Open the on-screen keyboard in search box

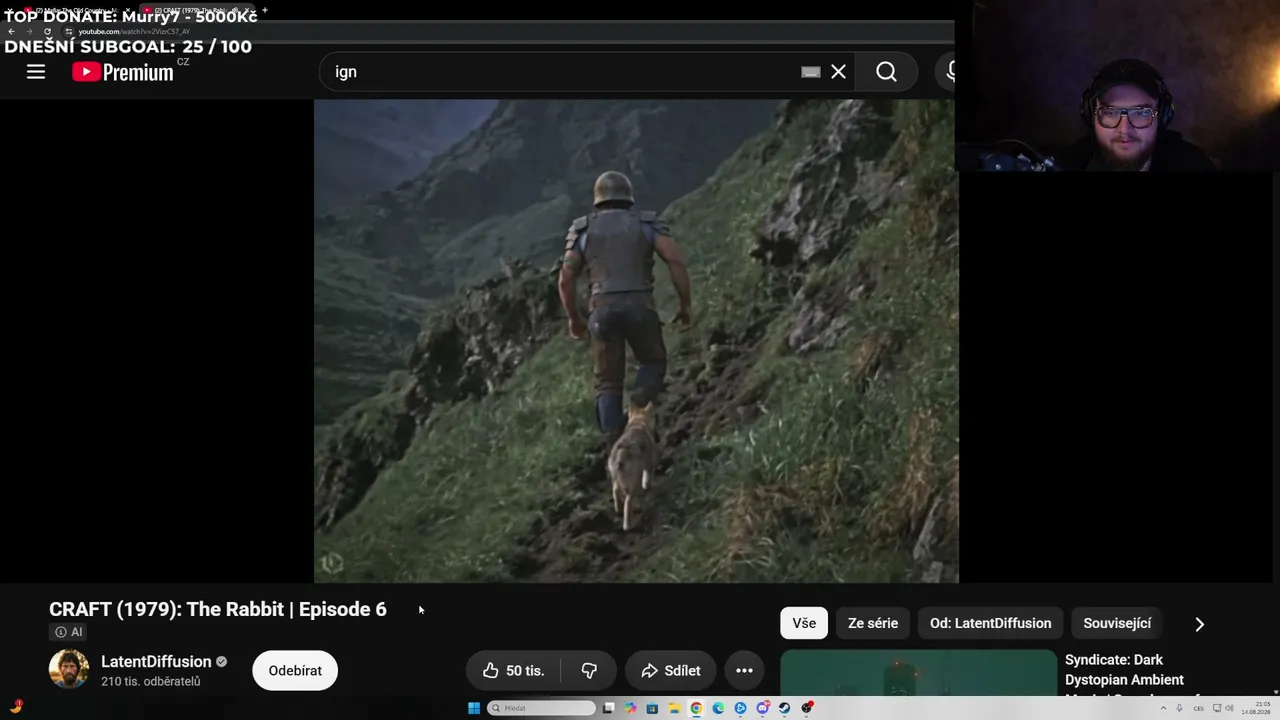coord(811,72)
